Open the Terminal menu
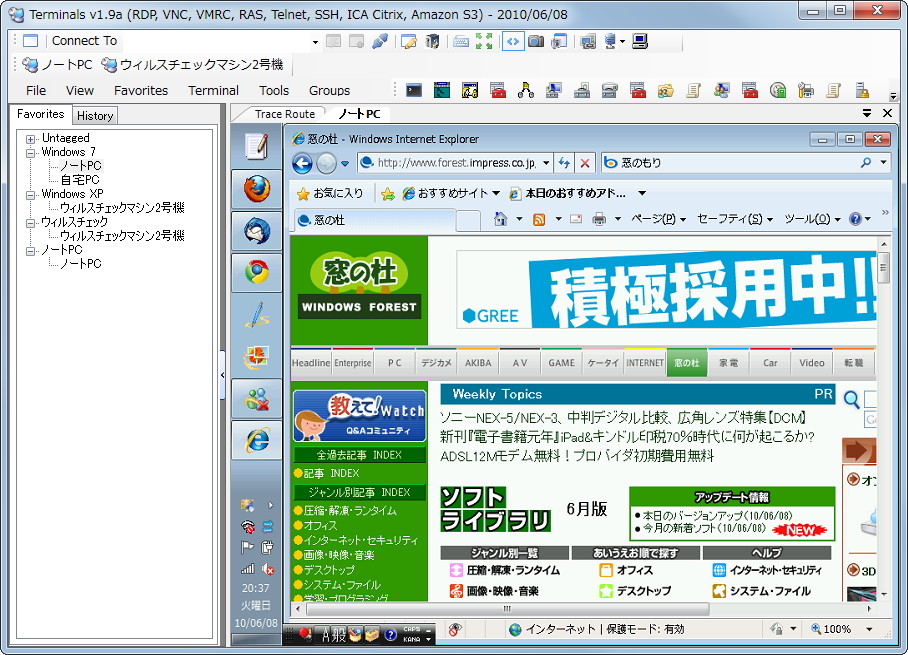 tap(213, 90)
